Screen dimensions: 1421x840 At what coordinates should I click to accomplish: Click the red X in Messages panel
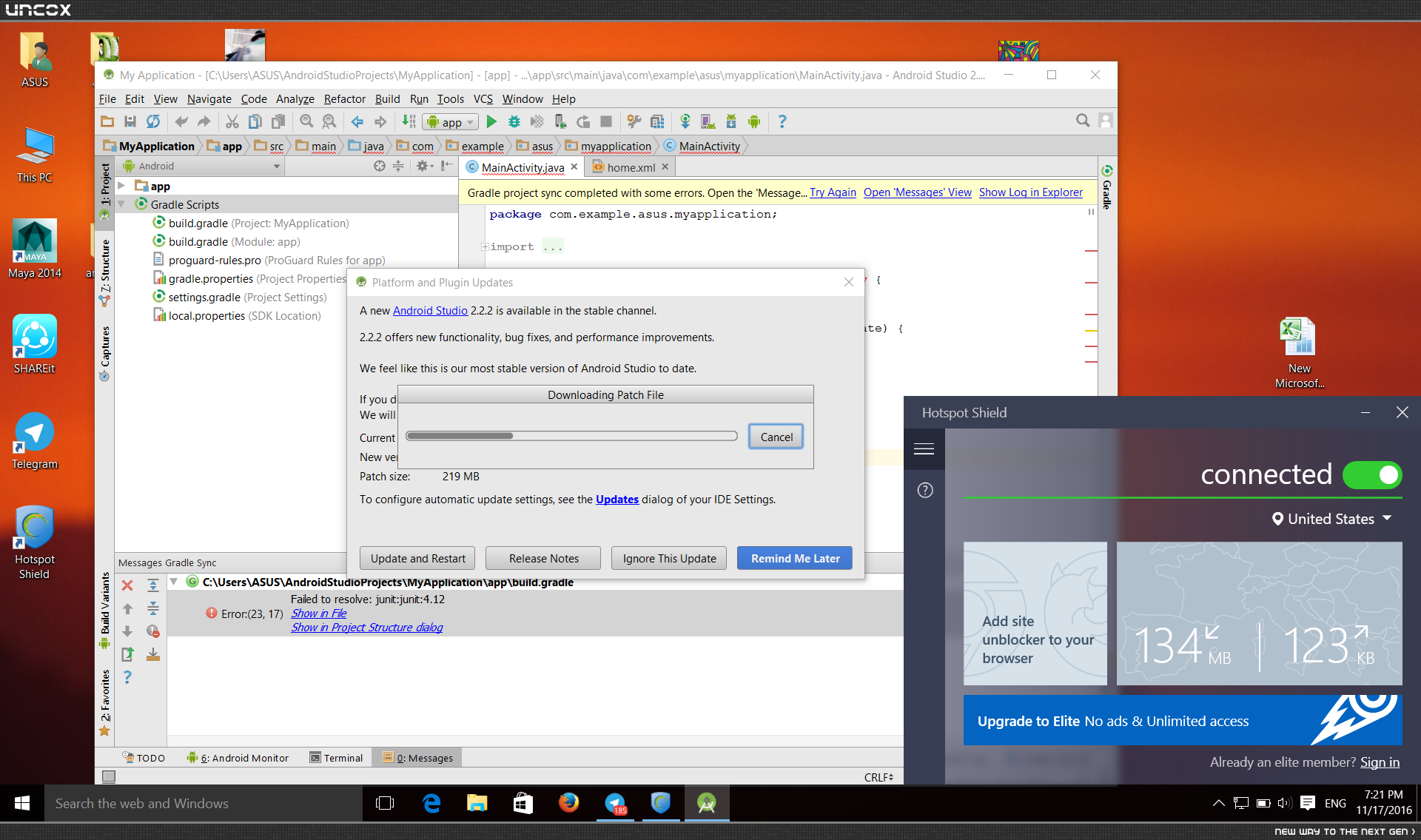coord(127,585)
